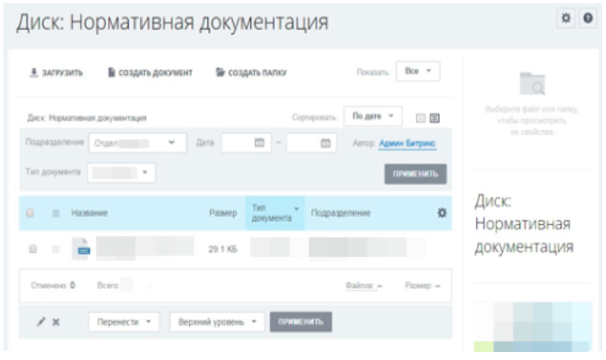
Task: Click the start date field
Action: point(246,143)
